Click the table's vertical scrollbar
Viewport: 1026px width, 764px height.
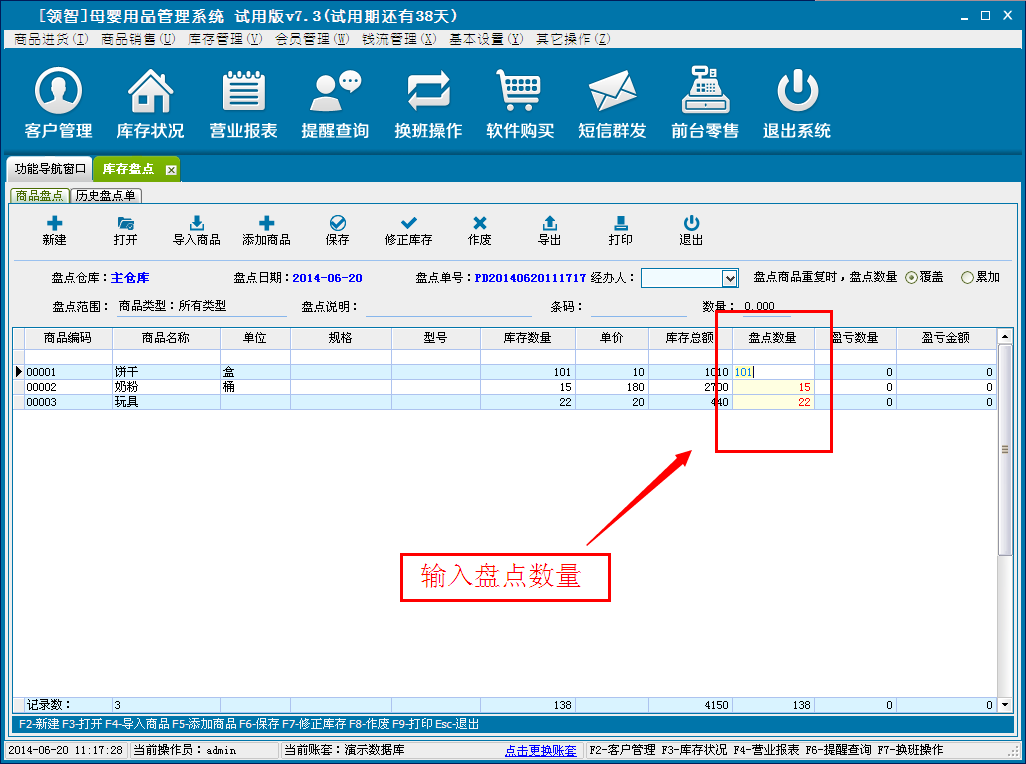[1005, 450]
